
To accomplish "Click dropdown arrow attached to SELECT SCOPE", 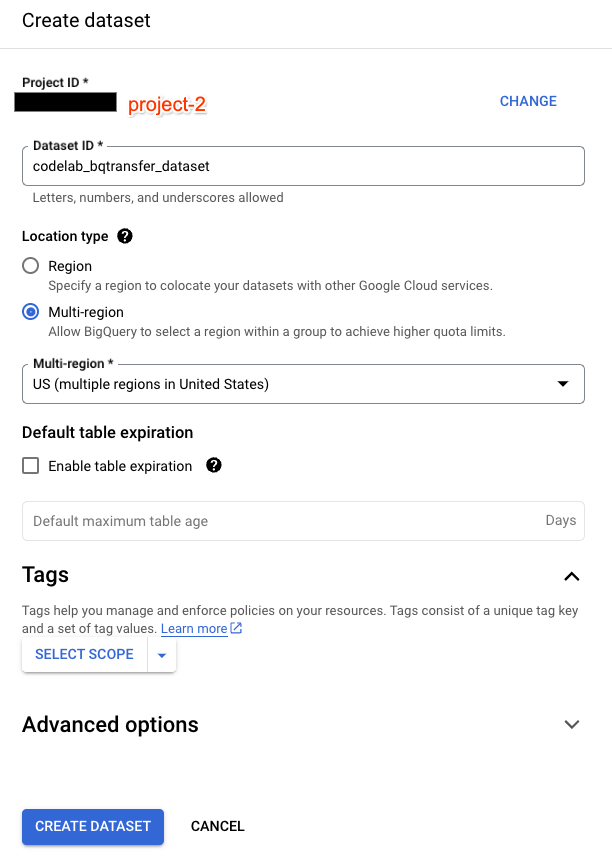I will [162, 654].
